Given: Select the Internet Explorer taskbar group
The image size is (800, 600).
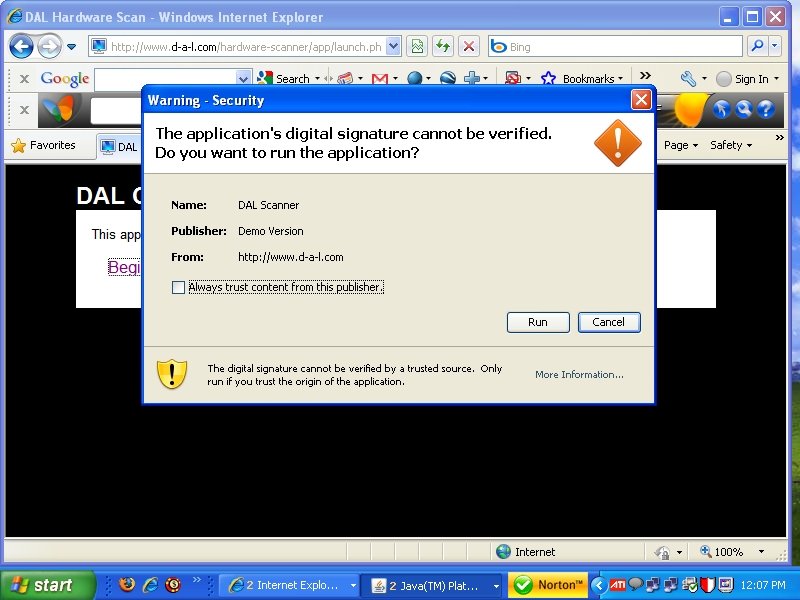Looking at the screenshot, I should (289, 585).
